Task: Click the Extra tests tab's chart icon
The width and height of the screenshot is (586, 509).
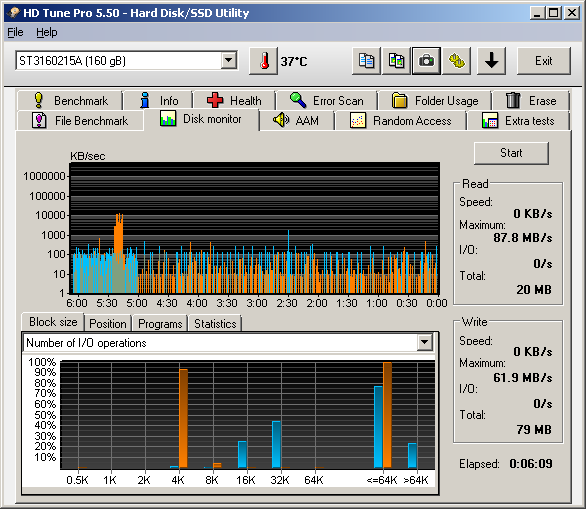Action: 490,120
